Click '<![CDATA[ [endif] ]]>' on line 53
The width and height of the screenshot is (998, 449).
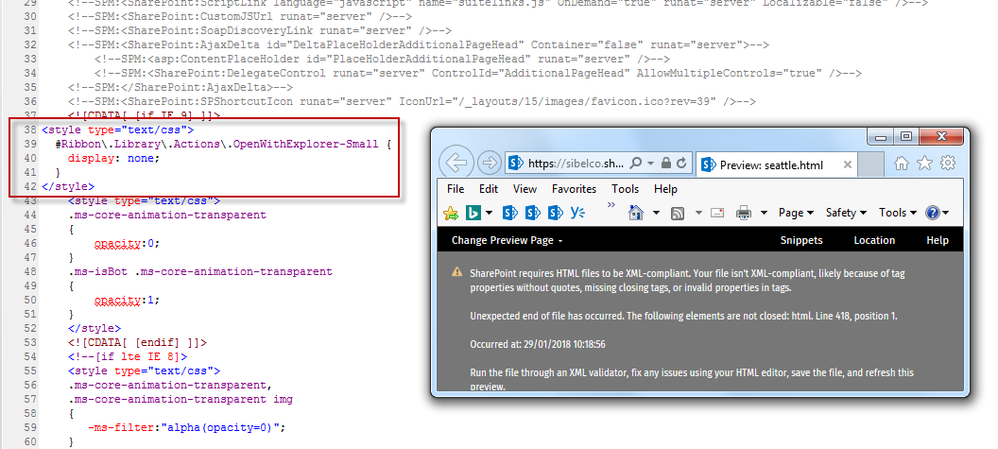137,342
